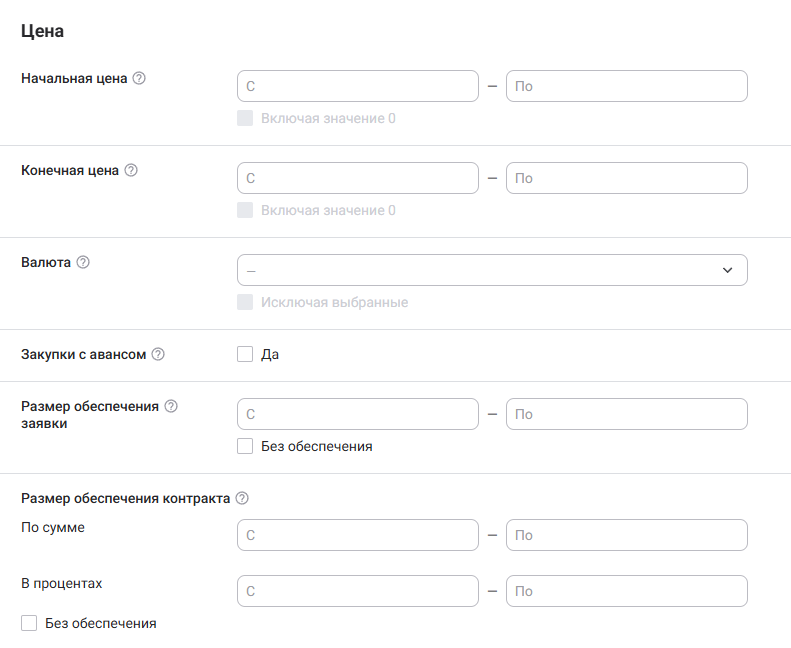Click the По сумме 'С' input
791x648 pixels.
click(x=358, y=535)
